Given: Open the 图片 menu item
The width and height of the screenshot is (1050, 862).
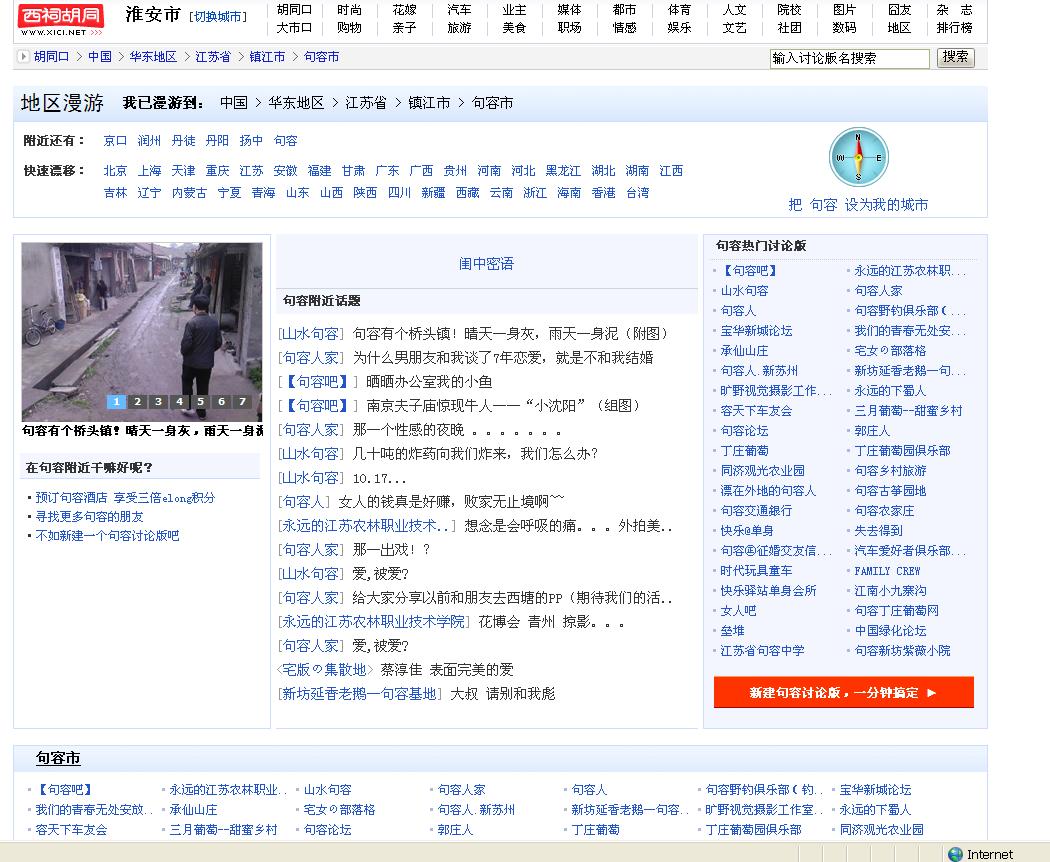Looking at the screenshot, I should [844, 10].
